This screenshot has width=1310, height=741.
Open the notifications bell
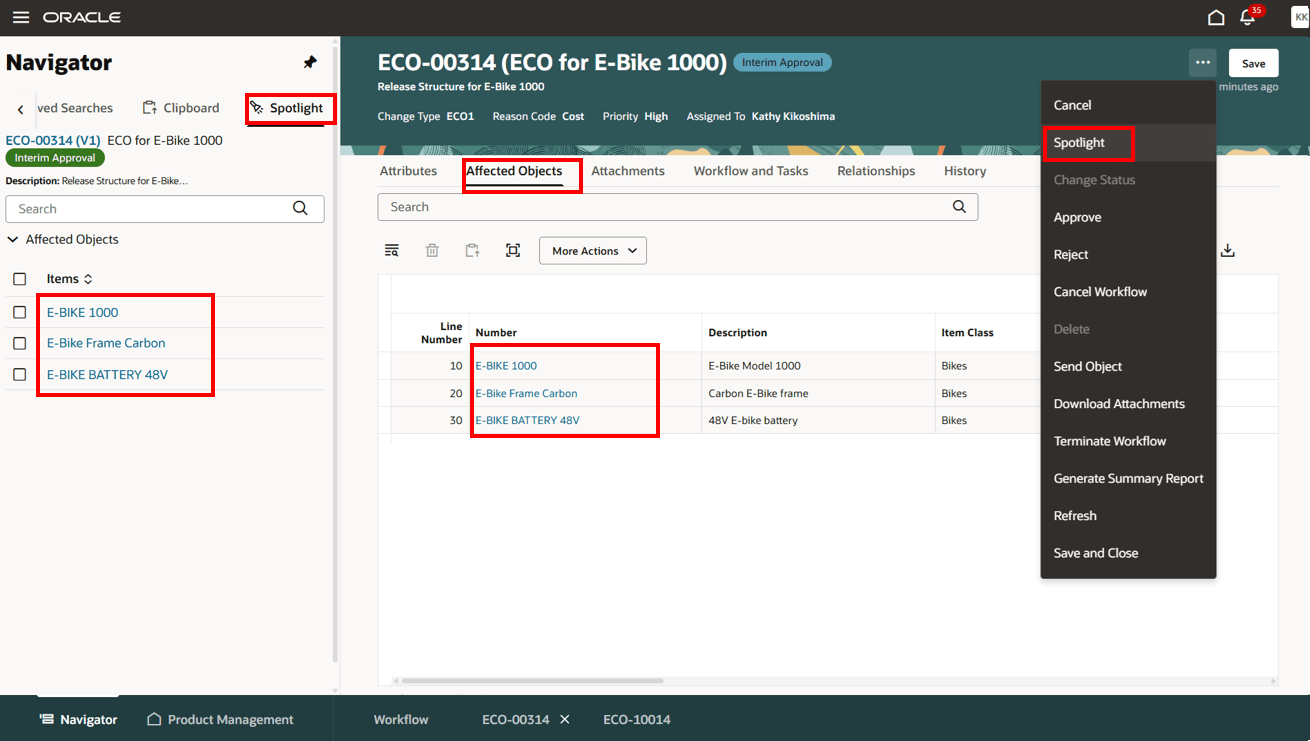coord(1248,17)
